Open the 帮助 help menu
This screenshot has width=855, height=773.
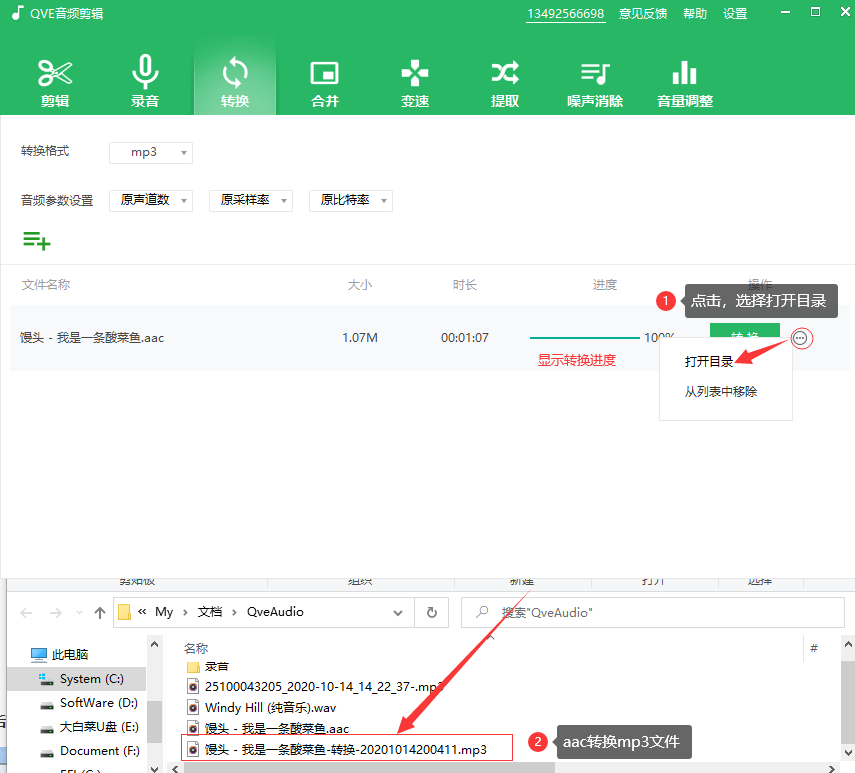point(695,14)
